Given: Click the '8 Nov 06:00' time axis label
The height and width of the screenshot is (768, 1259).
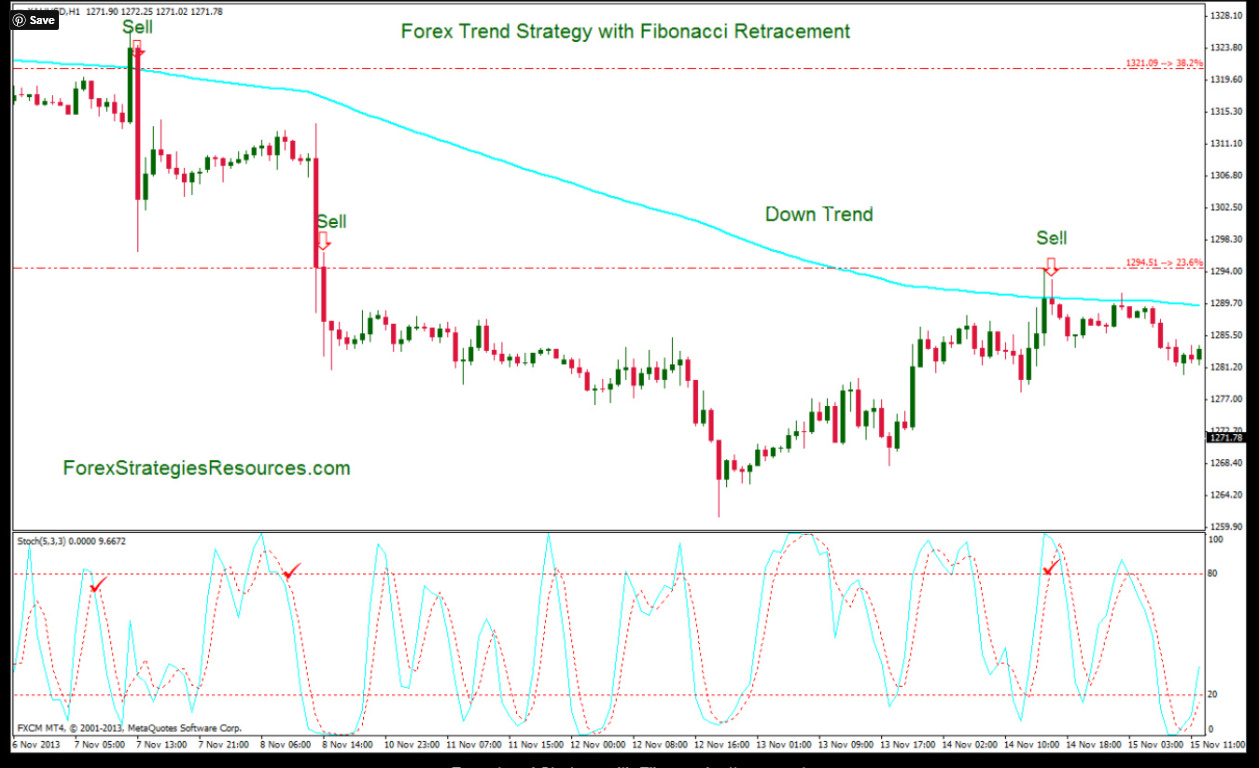Looking at the screenshot, I should (x=286, y=745).
